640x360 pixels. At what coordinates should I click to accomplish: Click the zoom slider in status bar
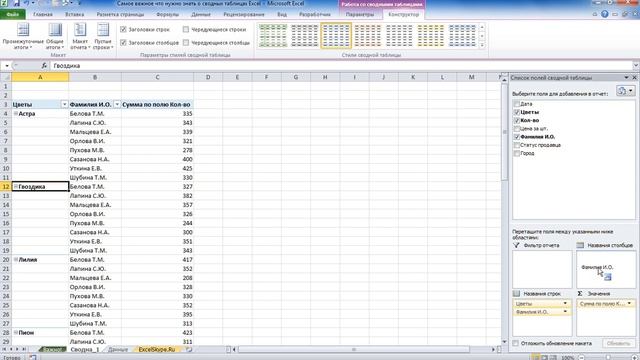[608, 358]
